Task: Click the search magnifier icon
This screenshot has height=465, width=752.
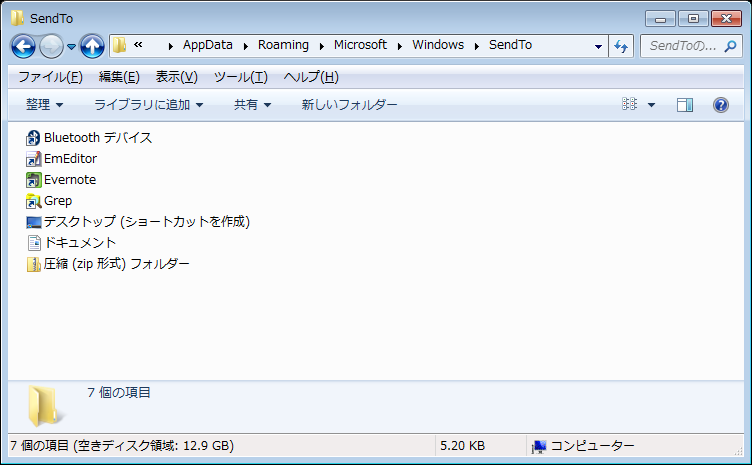Action: [731, 46]
